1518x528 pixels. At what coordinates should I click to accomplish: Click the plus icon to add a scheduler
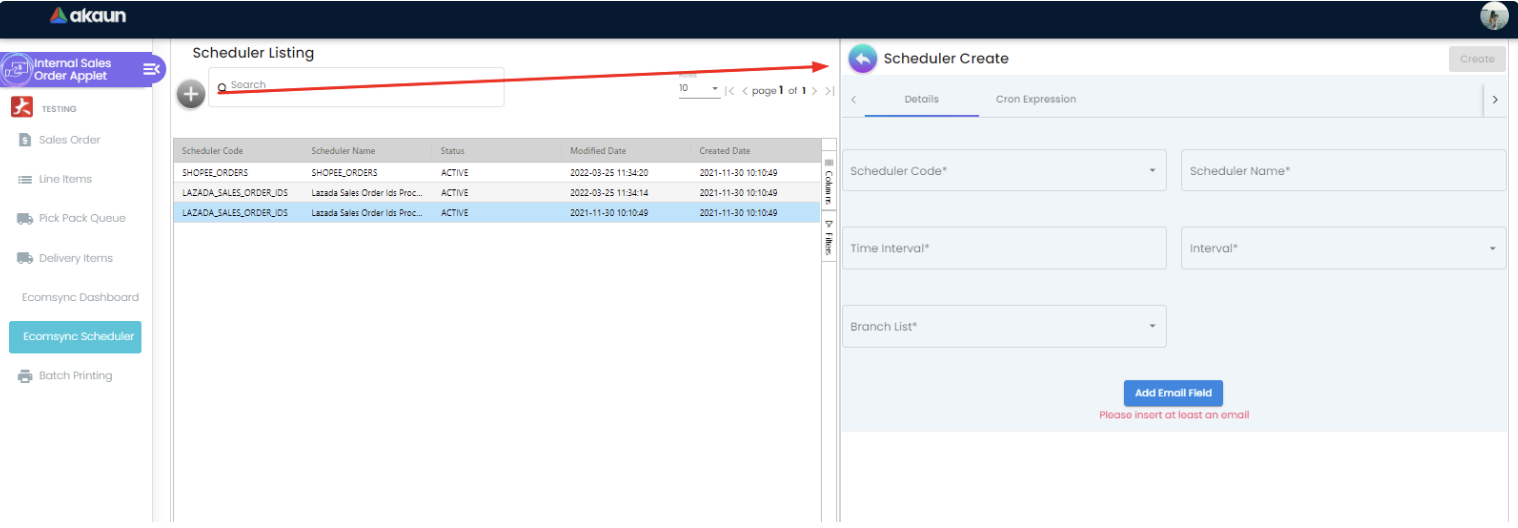[191, 94]
